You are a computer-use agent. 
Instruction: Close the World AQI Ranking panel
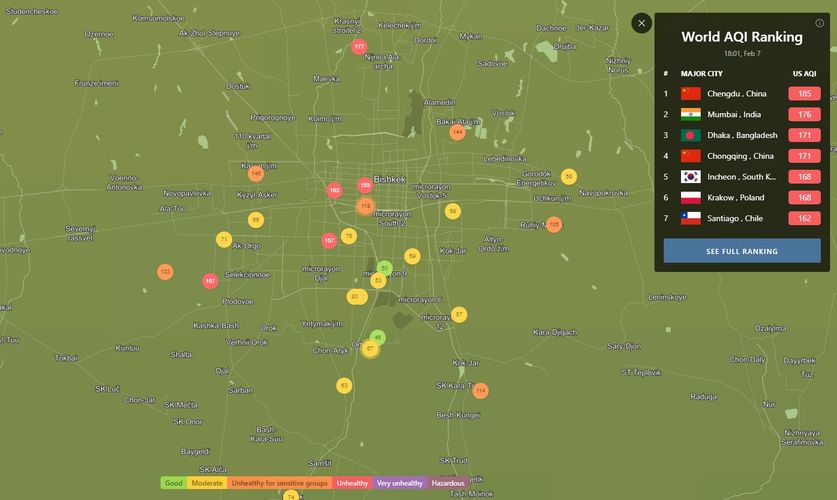[x=642, y=23]
